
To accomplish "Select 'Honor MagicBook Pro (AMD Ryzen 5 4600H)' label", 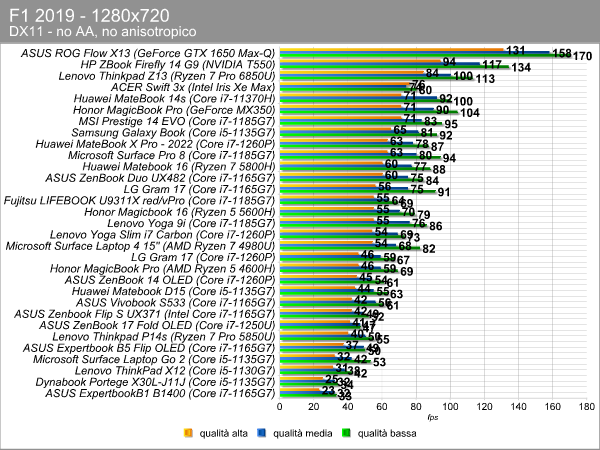I will coord(163,268).
